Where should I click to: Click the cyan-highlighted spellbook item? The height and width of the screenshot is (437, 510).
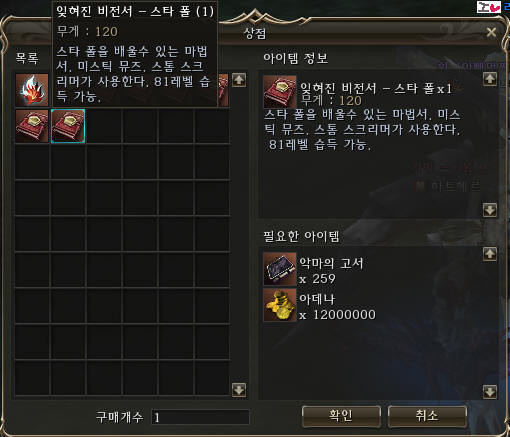tap(68, 126)
